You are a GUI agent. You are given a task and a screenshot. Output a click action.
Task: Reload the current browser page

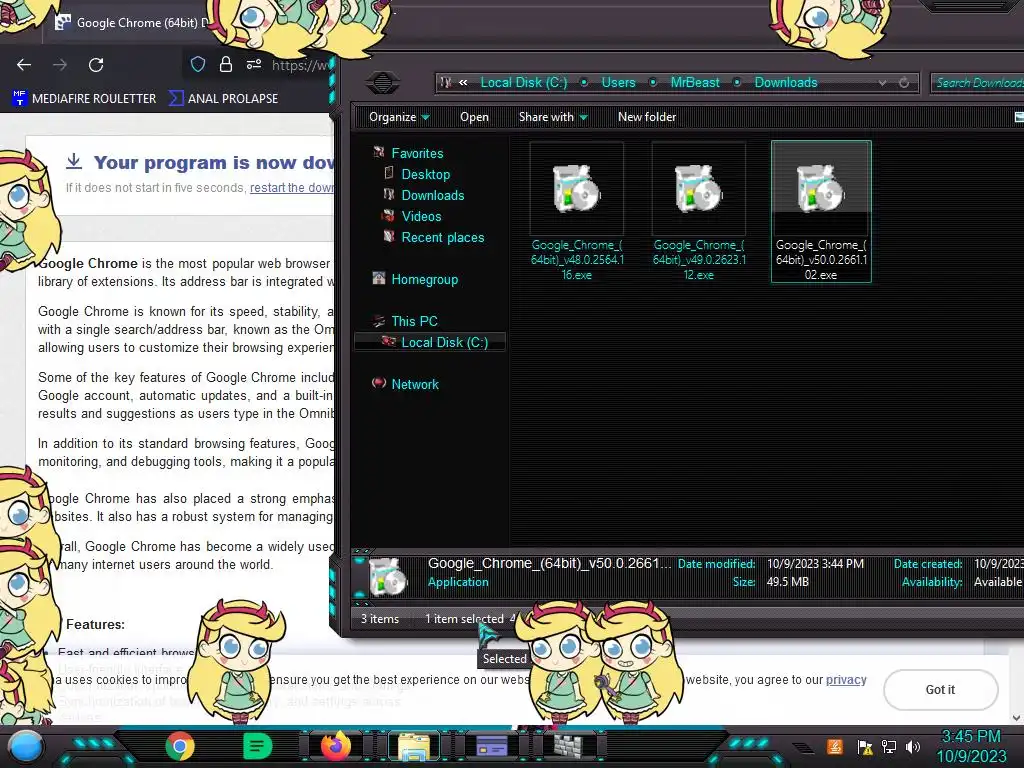pos(96,65)
